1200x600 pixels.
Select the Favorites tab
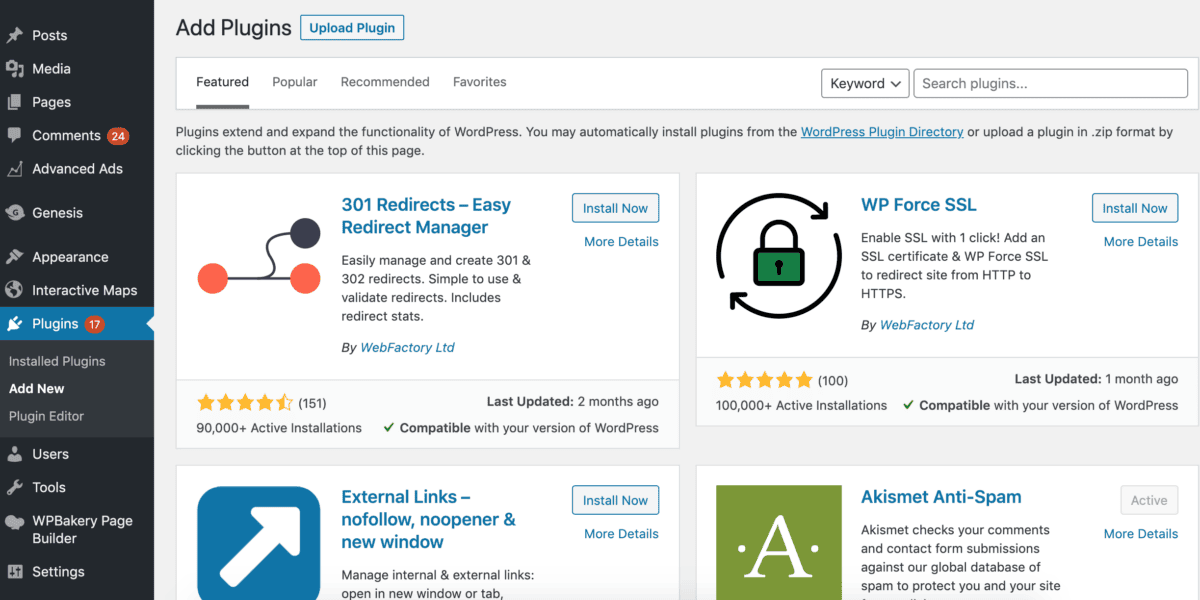(480, 82)
